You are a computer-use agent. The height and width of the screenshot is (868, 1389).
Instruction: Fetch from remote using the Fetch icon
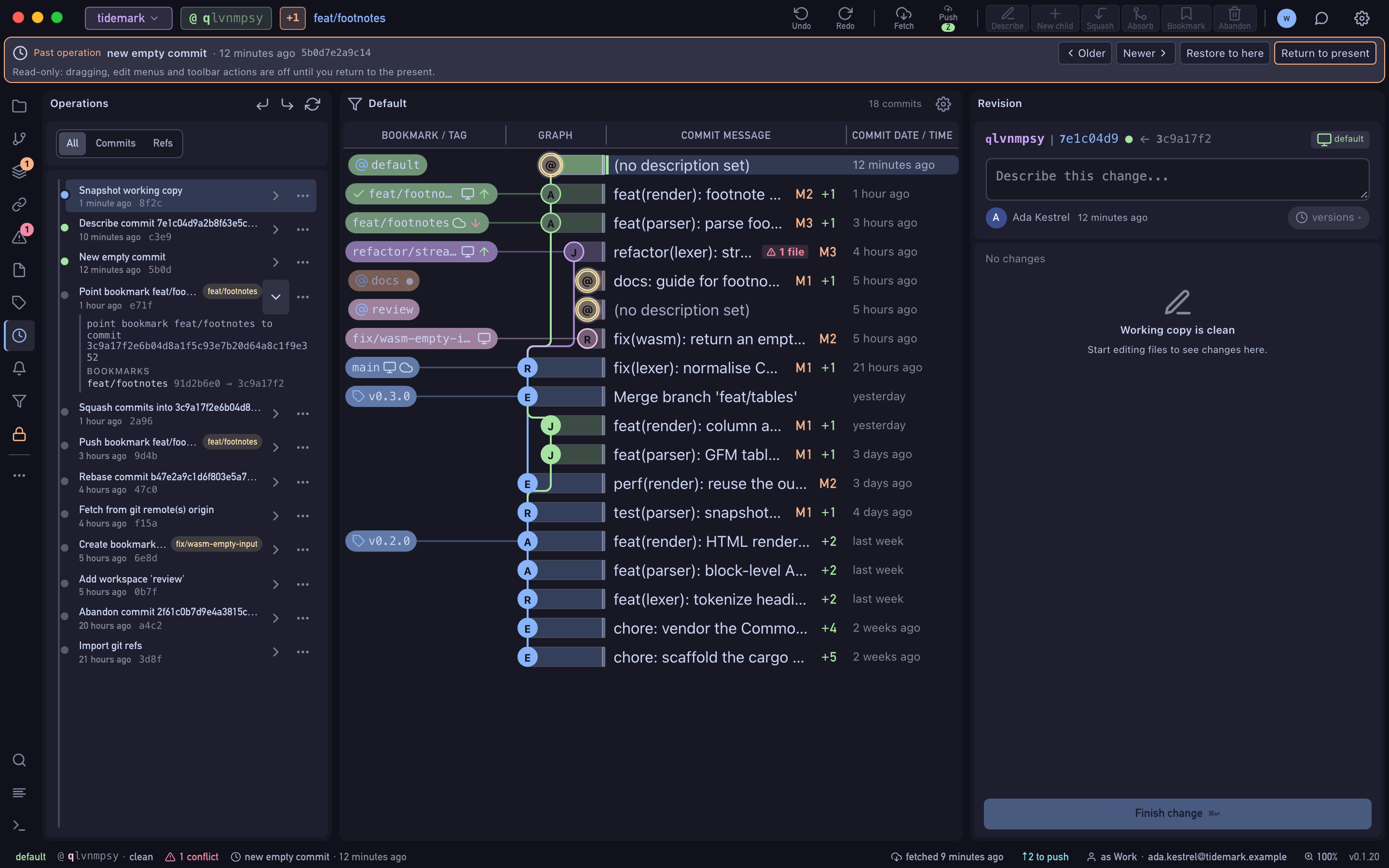[x=903, y=18]
